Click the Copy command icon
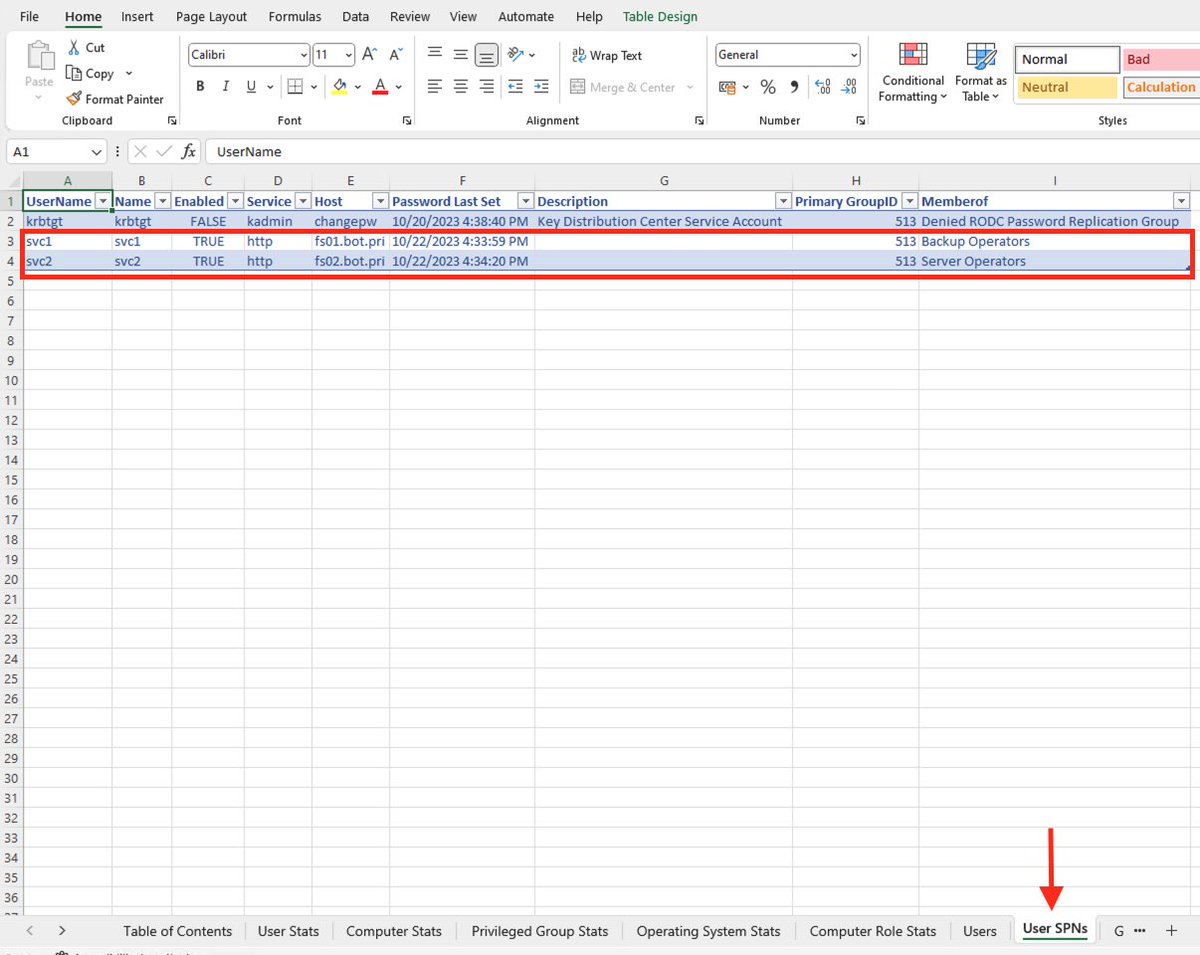Viewport: 1200px width, 955px height. (74, 73)
